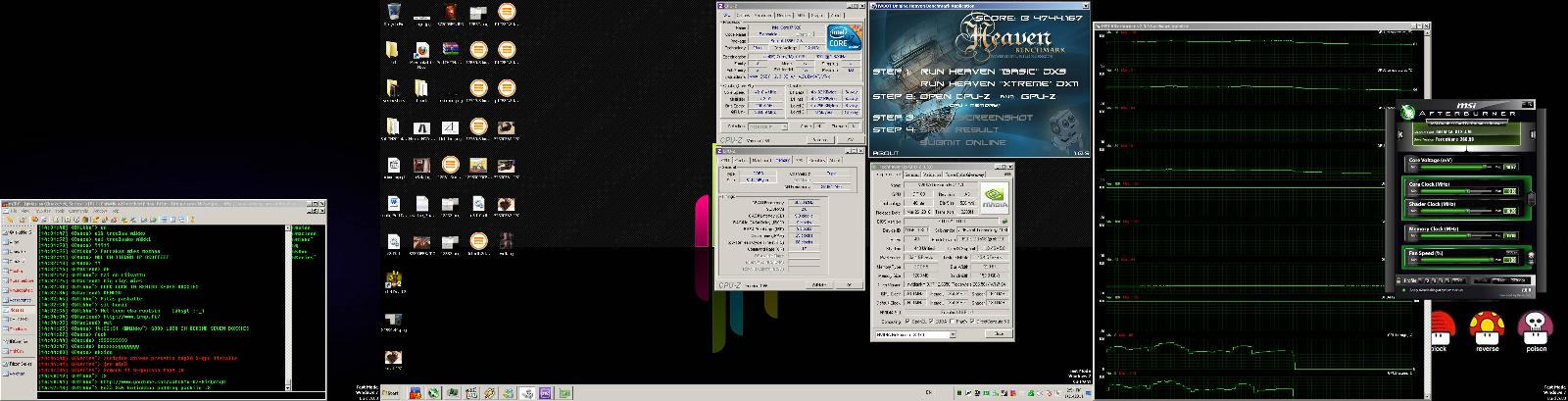Click the reverse mushroom icon
The height and width of the screenshot is (401, 1568).
pos(1487,329)
